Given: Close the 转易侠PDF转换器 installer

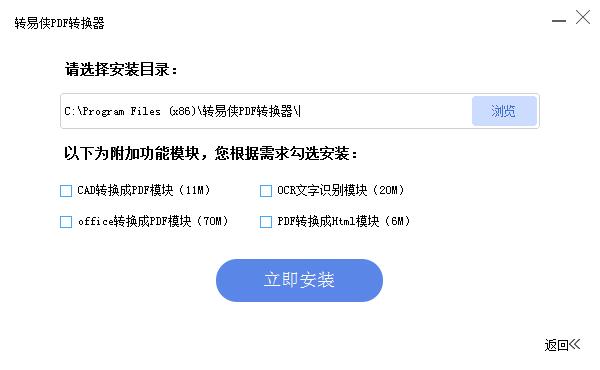Looking at the screenshot, I should point(583,17).
